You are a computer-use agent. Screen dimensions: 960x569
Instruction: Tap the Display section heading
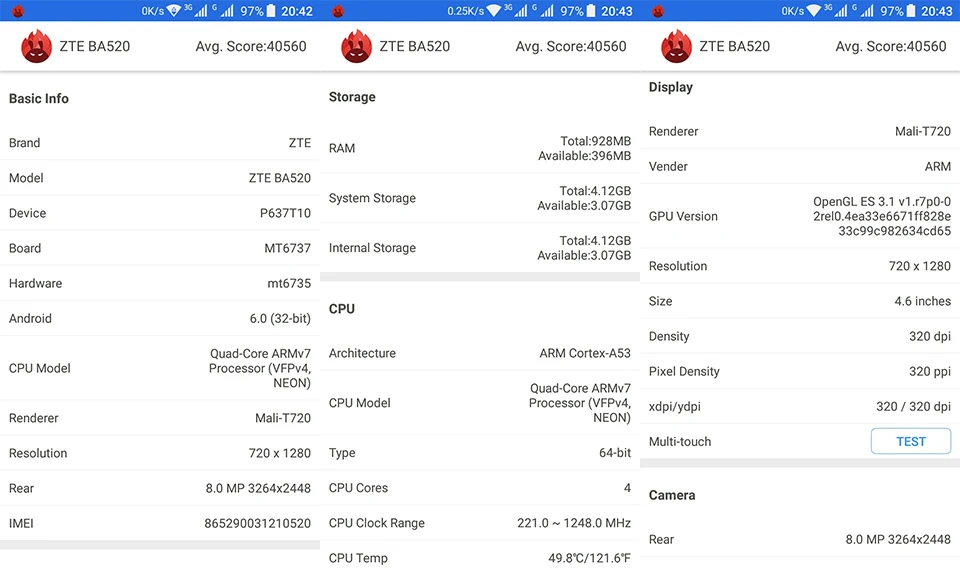click(671, 87)
